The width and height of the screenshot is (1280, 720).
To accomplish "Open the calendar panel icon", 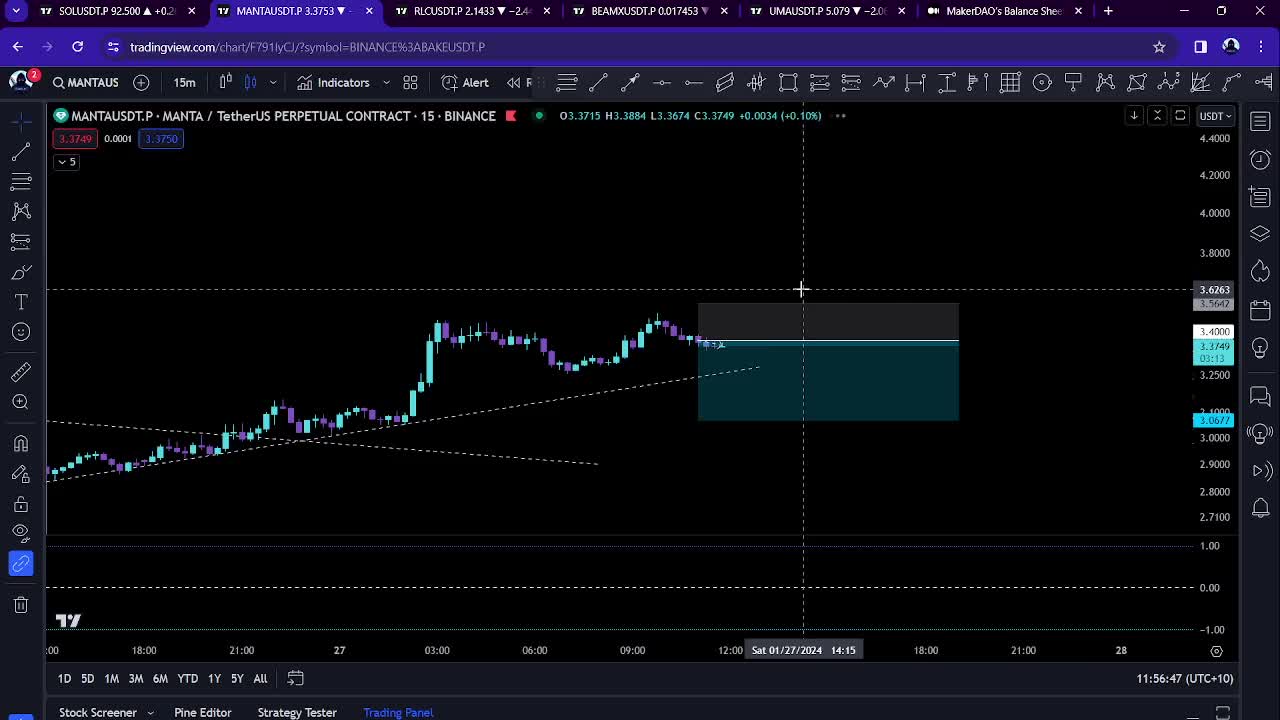I will [1260, 310].
